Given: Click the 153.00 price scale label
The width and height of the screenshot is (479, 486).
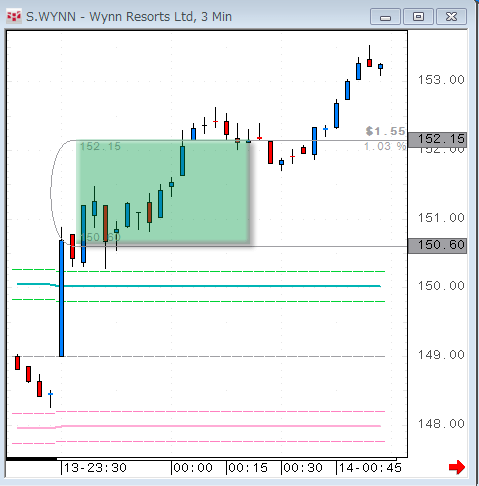Looking at the screenshot, I should point(441,80).
